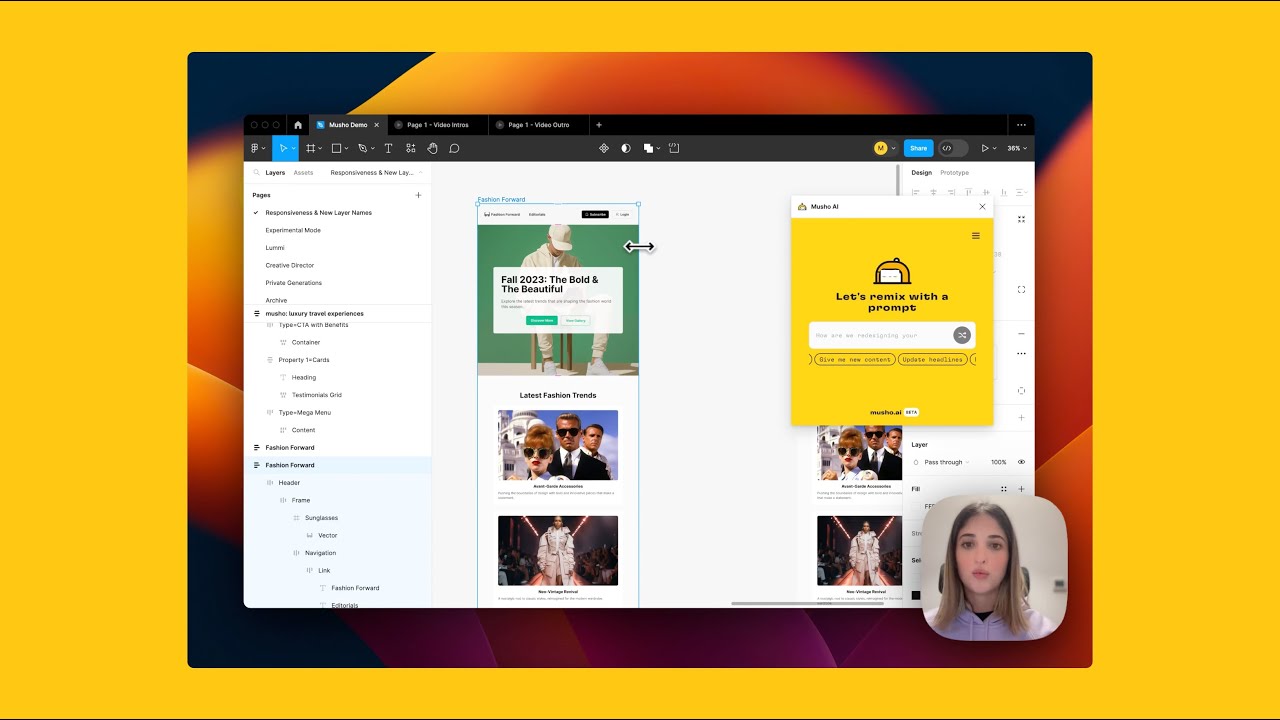Select the Navigation layer
The width and height of the screenshot is (1280, 720).
coord(320,553)
